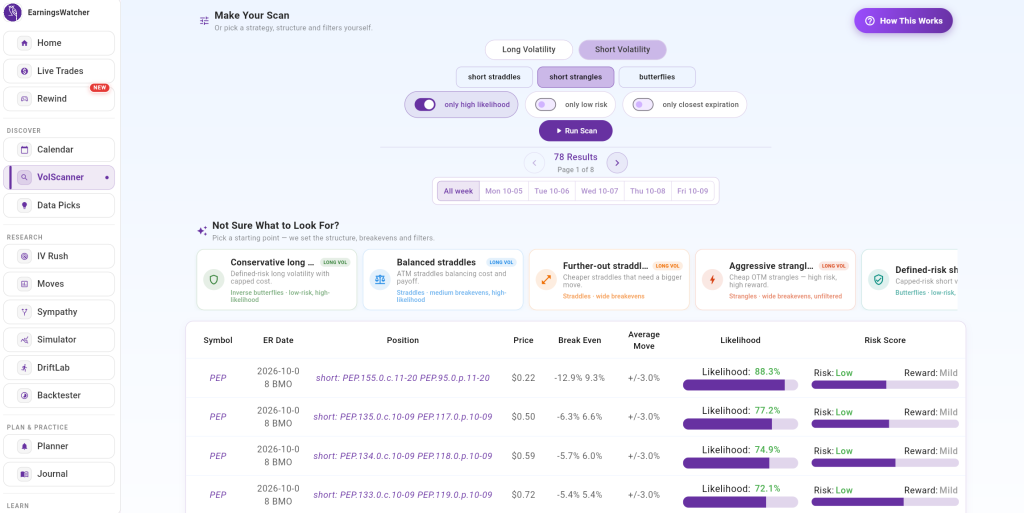Click the Sympathy fork icon
Image resolution: width=1024 pixels, height=513 pixels.
[x=24, y=312]
